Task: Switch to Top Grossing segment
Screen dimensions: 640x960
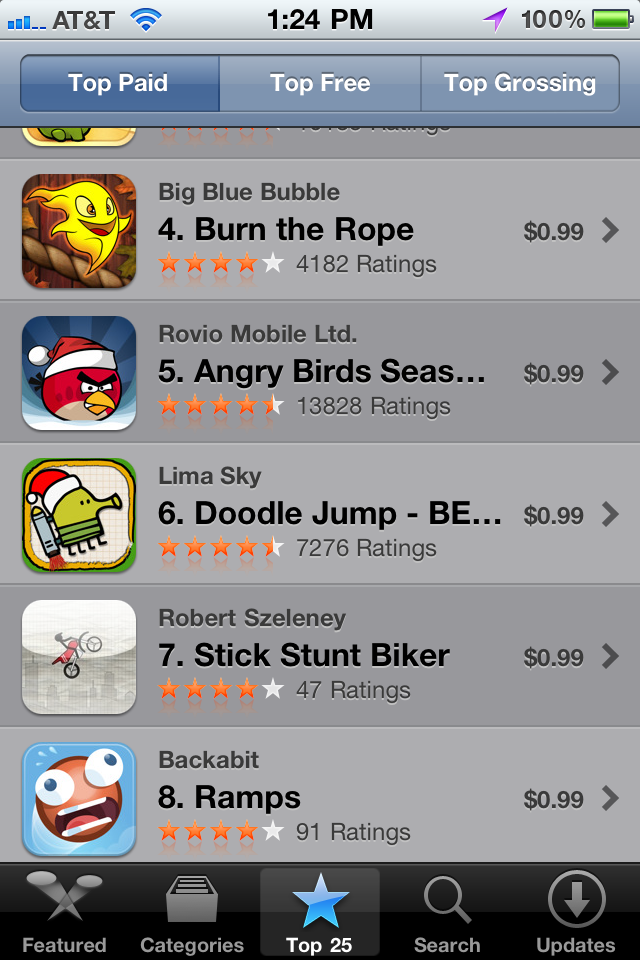Action: pyautogui.click(x=520, y=83)
